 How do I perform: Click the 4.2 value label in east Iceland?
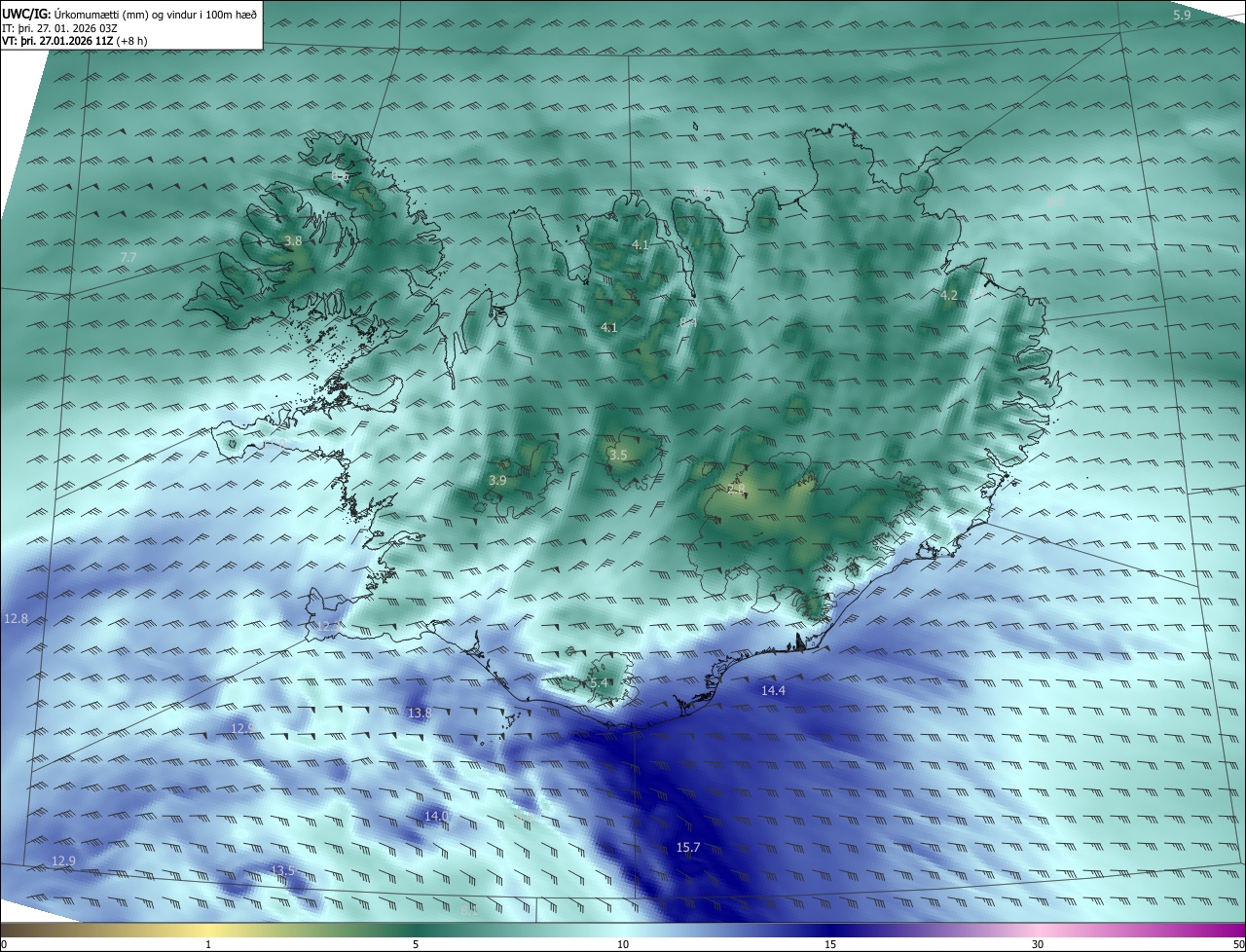[x=949, y=295]
